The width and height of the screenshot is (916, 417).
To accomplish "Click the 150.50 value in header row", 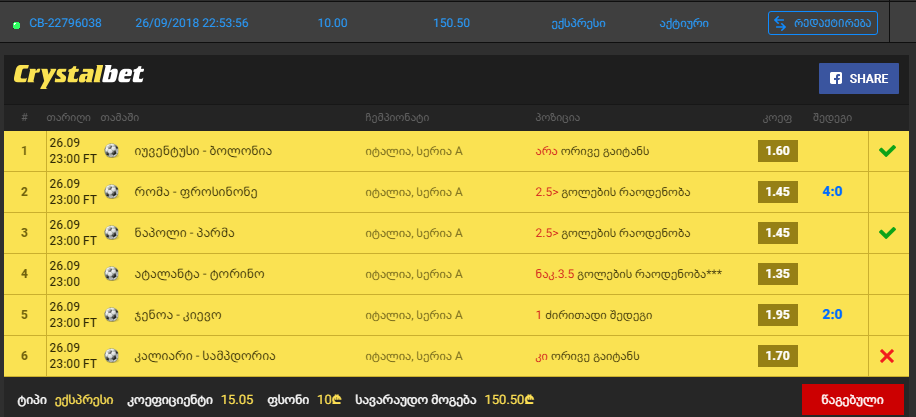I will click(x=452, y=23).
